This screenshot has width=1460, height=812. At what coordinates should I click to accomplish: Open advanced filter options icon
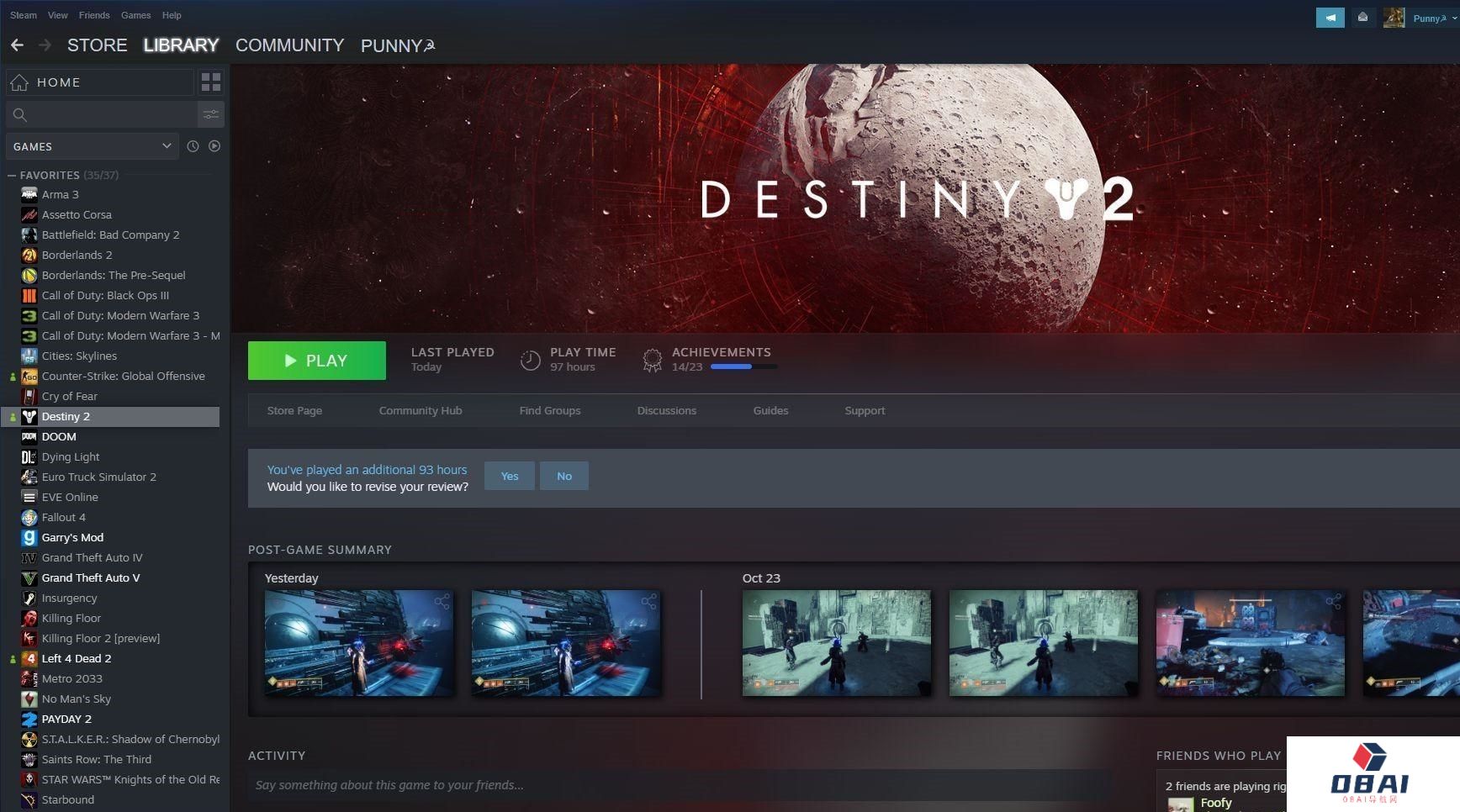click(x=211, y=114)
